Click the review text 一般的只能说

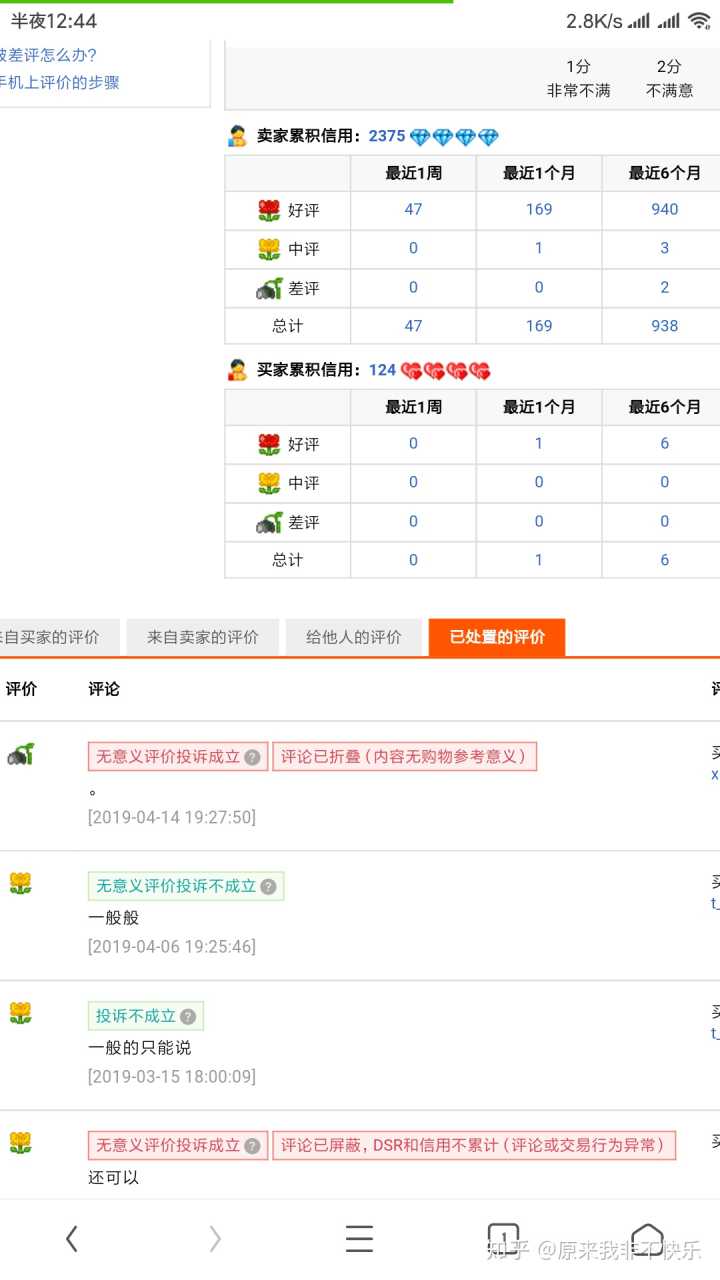tap(139, 1047)
